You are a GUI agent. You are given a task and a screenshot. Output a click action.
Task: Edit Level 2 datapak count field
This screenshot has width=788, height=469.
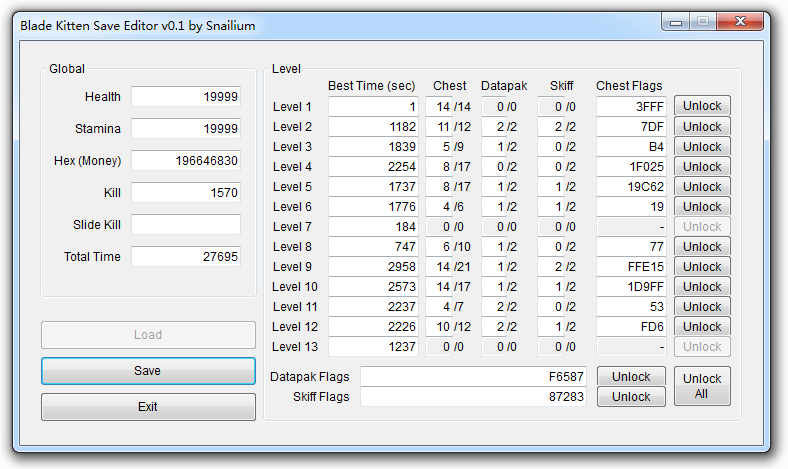[x=494, y=127]
